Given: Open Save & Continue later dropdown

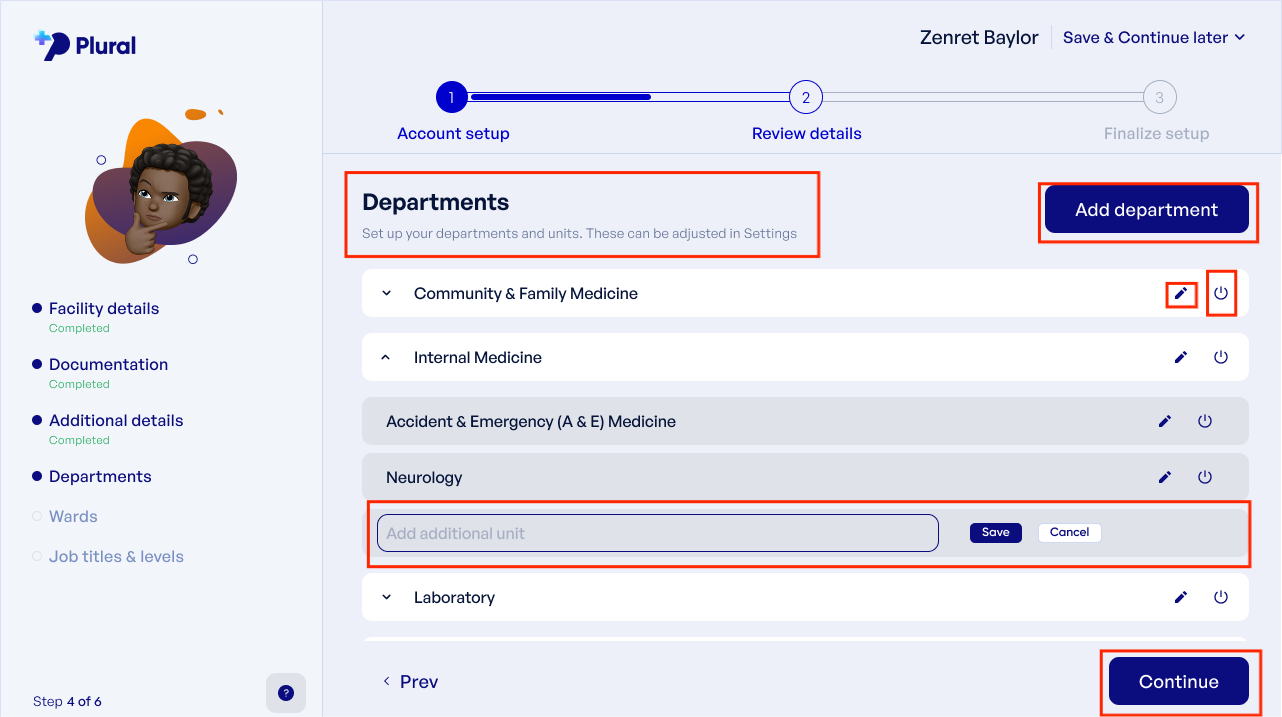Looking at the screenshot, I should tap(1154, 38).
